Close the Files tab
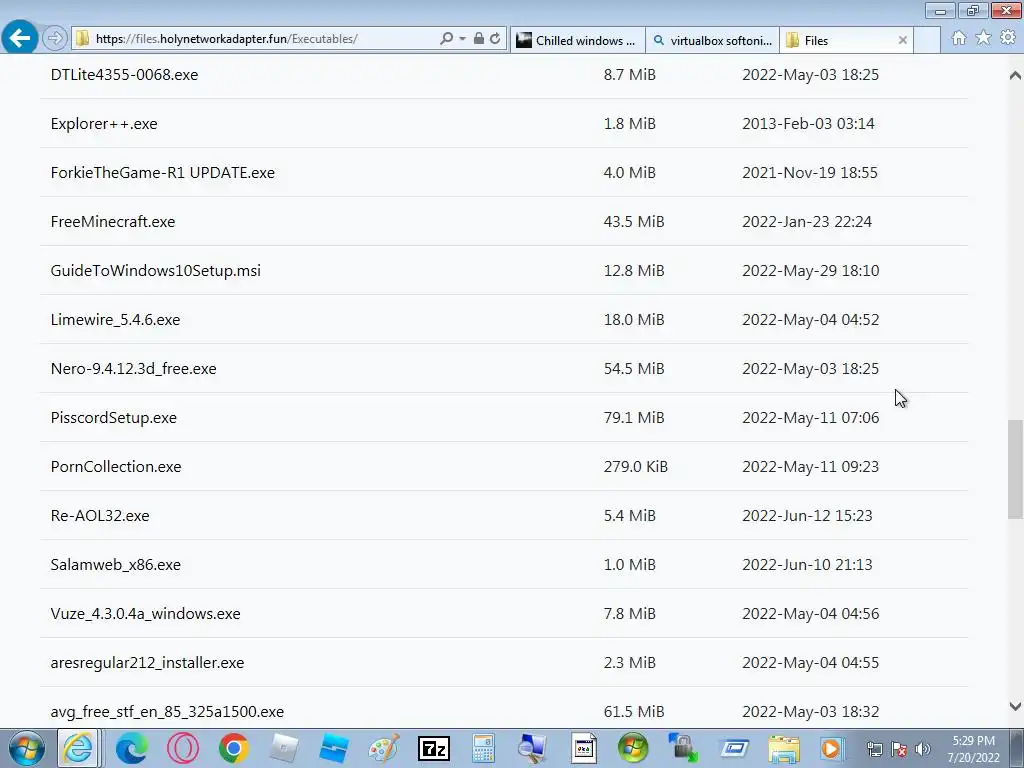Viewport: 1024px width, 768px height. [903, 40]
